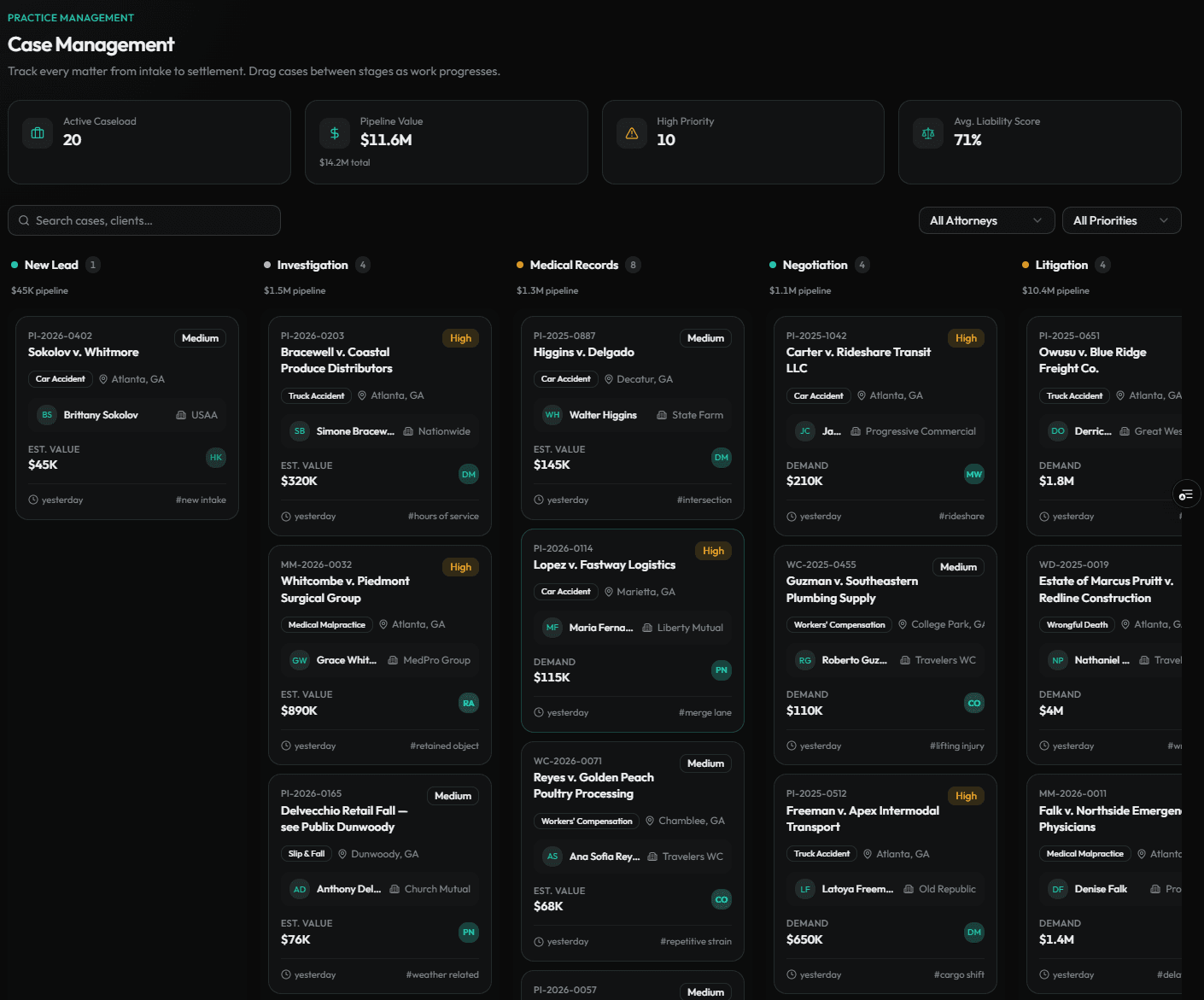Click DF client avatar for Denise Falk
Image resolution: width=1204 pixels, height=1000 pixels.
(x=1058, y=889)
